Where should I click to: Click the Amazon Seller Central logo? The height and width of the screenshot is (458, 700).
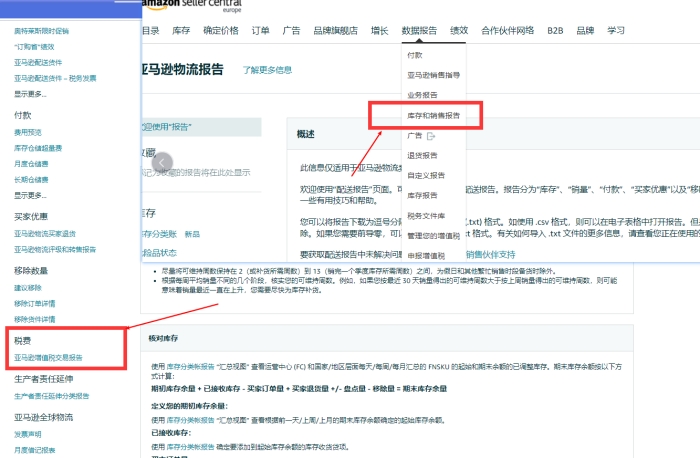point(193,5)
